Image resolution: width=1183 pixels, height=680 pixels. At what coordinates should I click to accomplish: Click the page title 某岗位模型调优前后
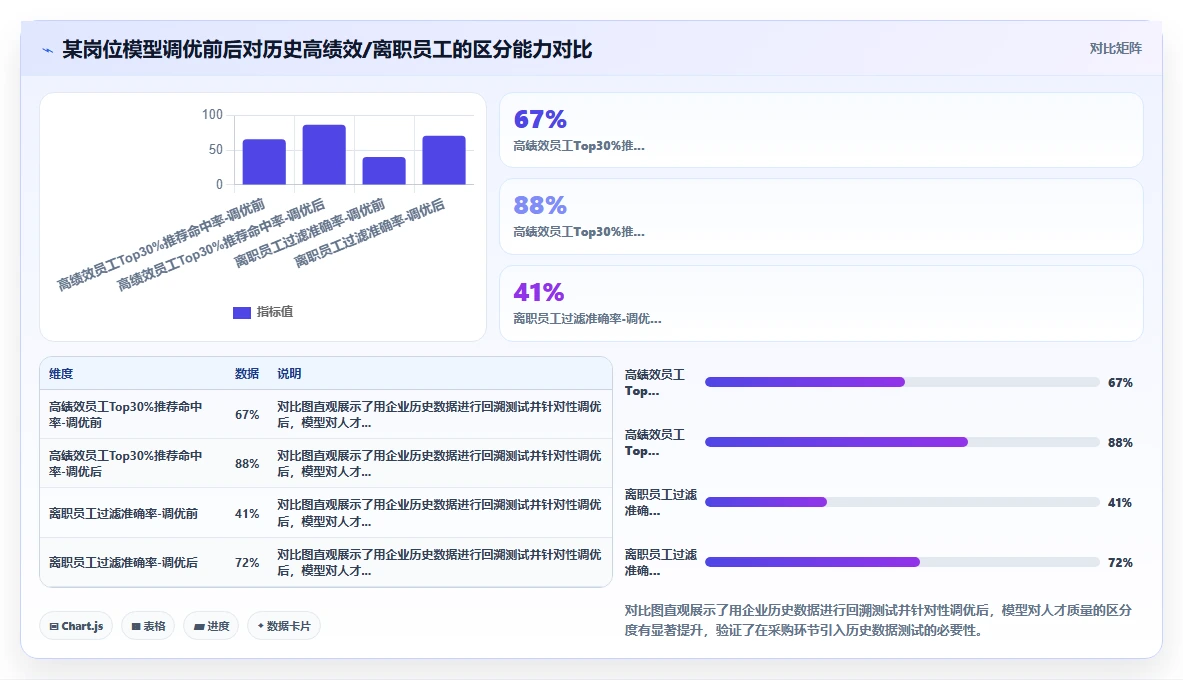click(x=327, y=50)
